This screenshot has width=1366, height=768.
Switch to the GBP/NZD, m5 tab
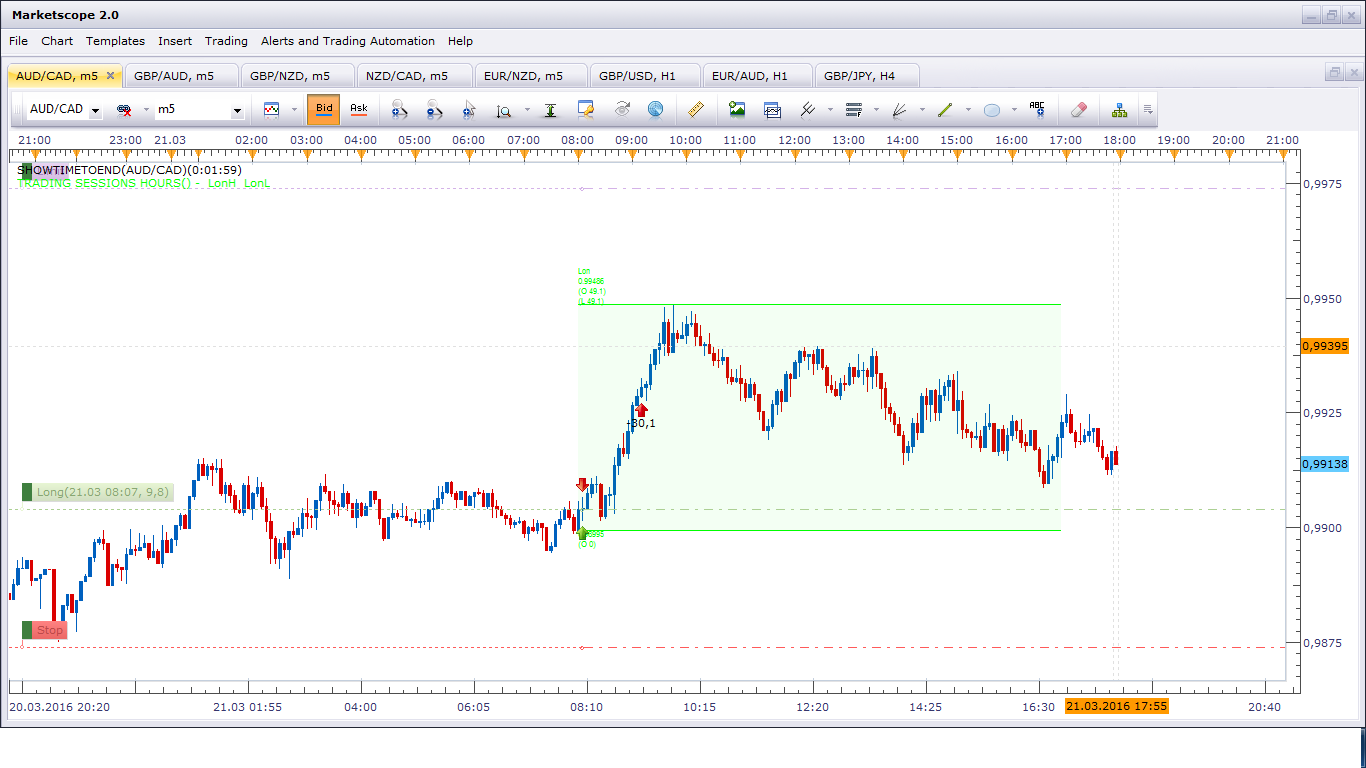tap(298, 76)
